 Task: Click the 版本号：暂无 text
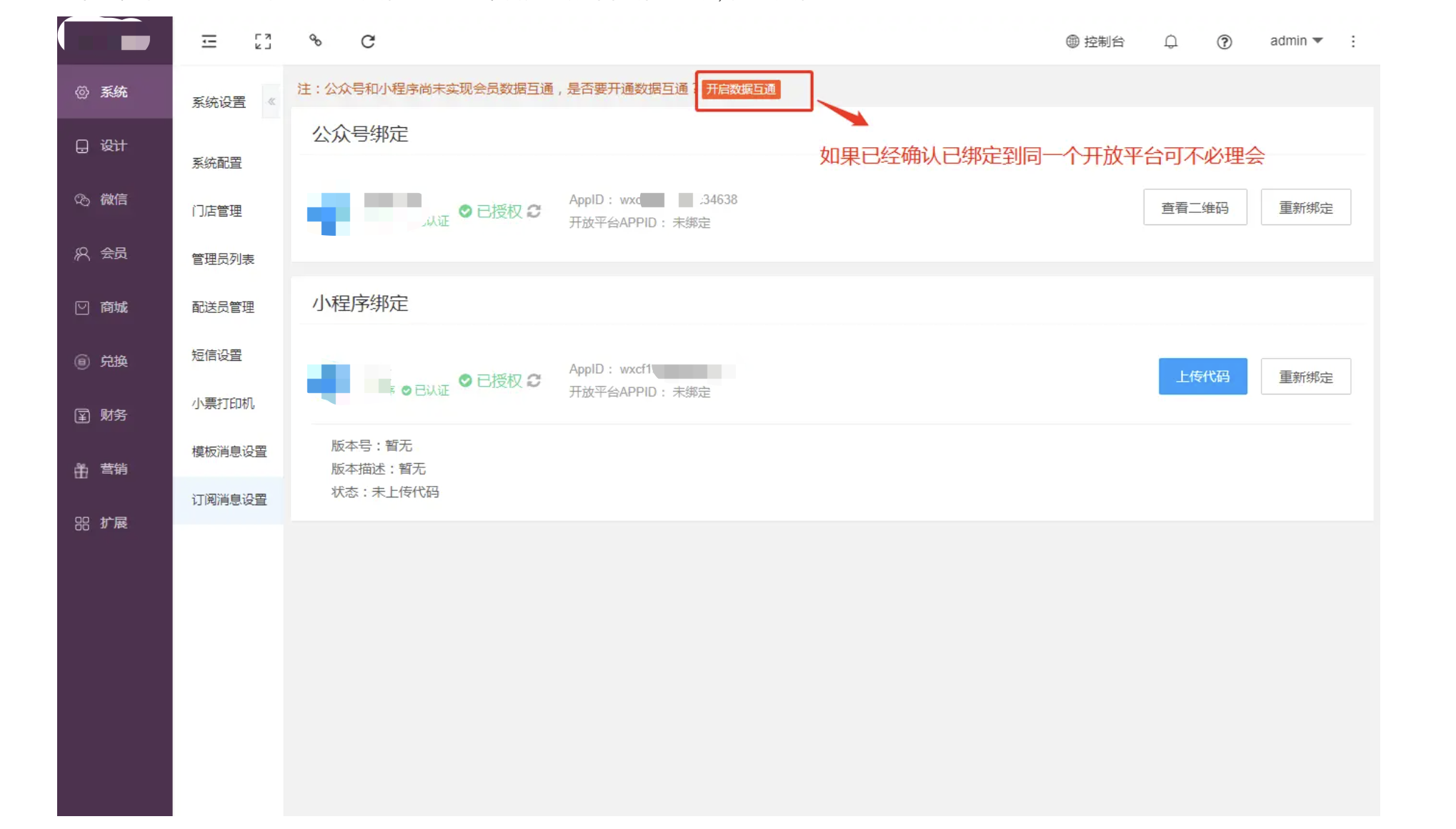372,445
